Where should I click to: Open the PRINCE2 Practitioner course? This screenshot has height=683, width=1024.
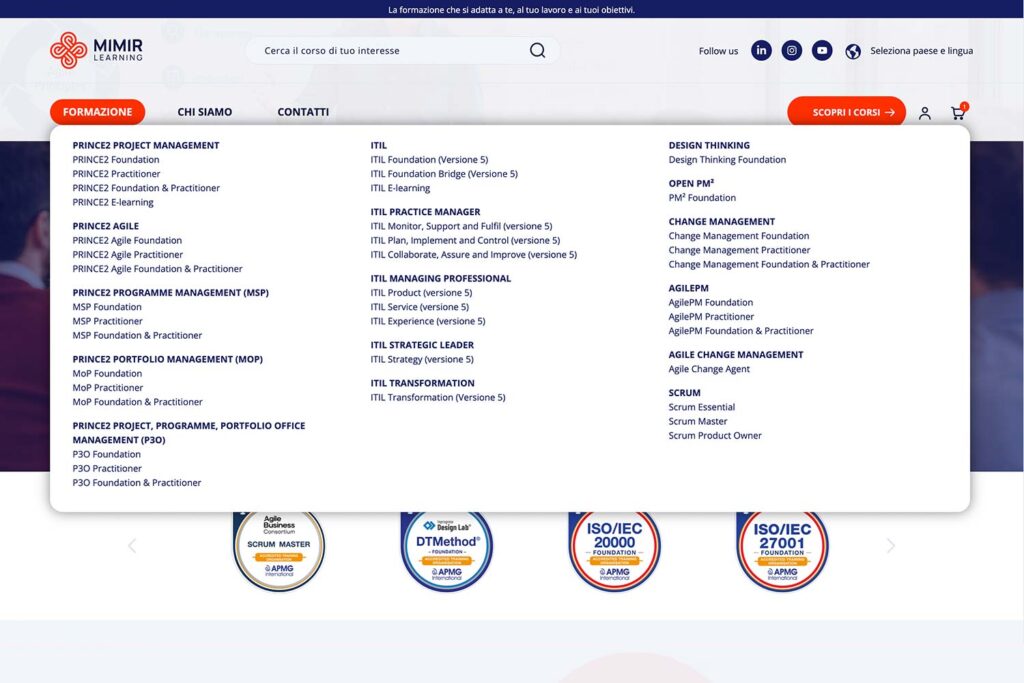[116, 174]
